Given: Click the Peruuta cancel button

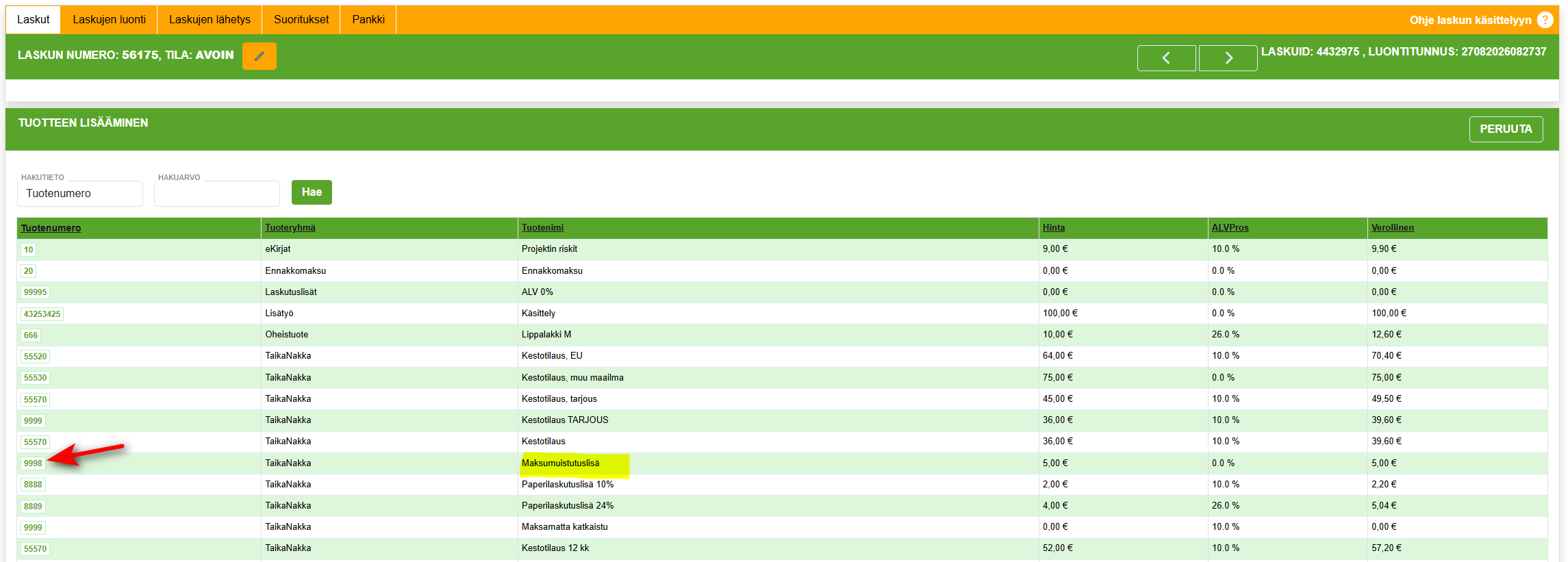Looking at the screenshot, I should (1506, 129).
